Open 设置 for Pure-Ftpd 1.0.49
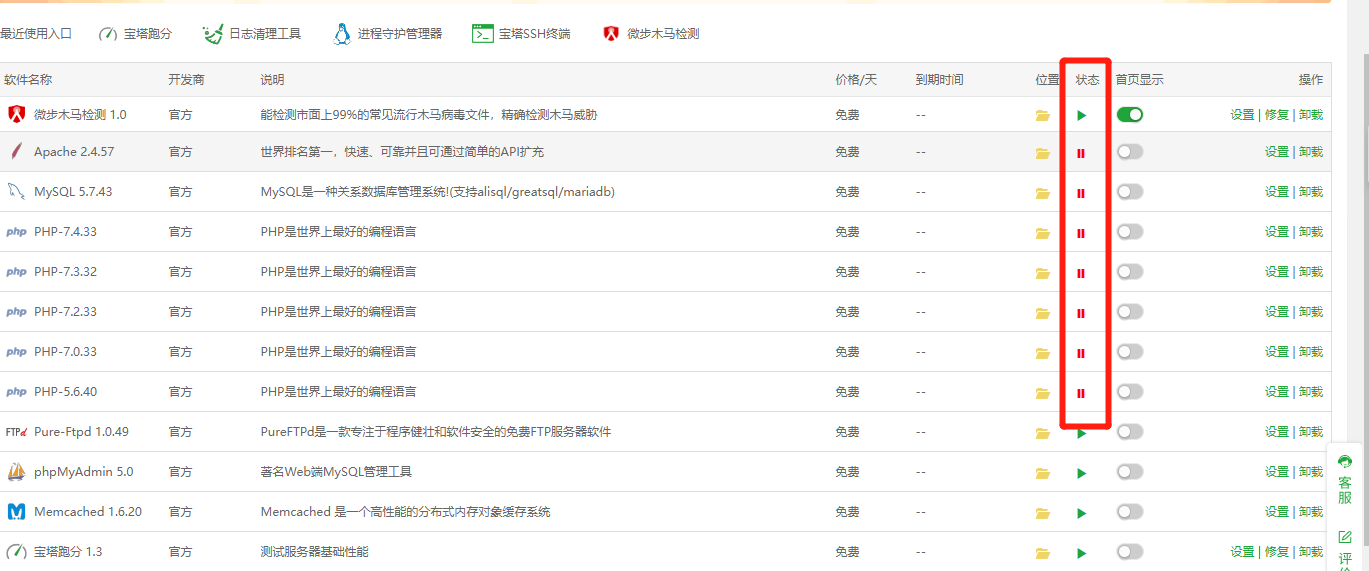Viewport: 1369px width, 571px height. [x=1276, y=432]
